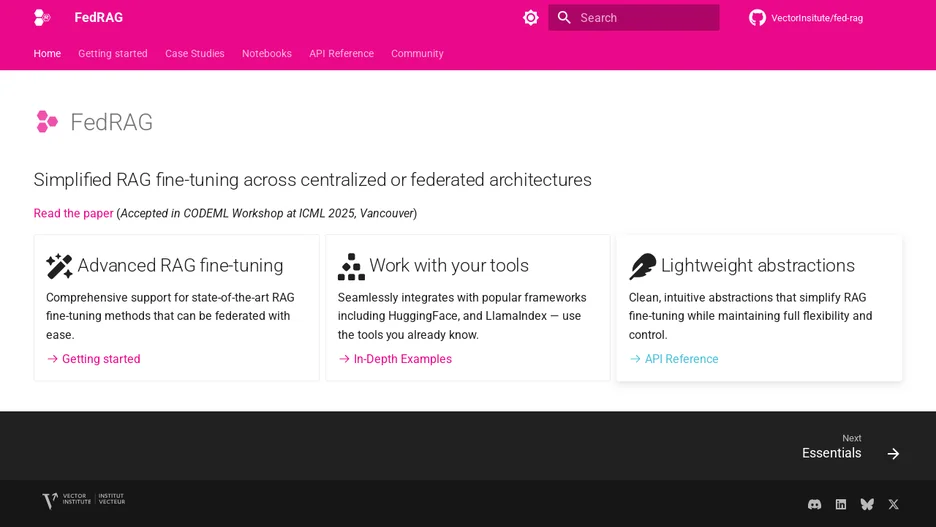
Task: Click the search magnifier icon
Action: point(564,18)
